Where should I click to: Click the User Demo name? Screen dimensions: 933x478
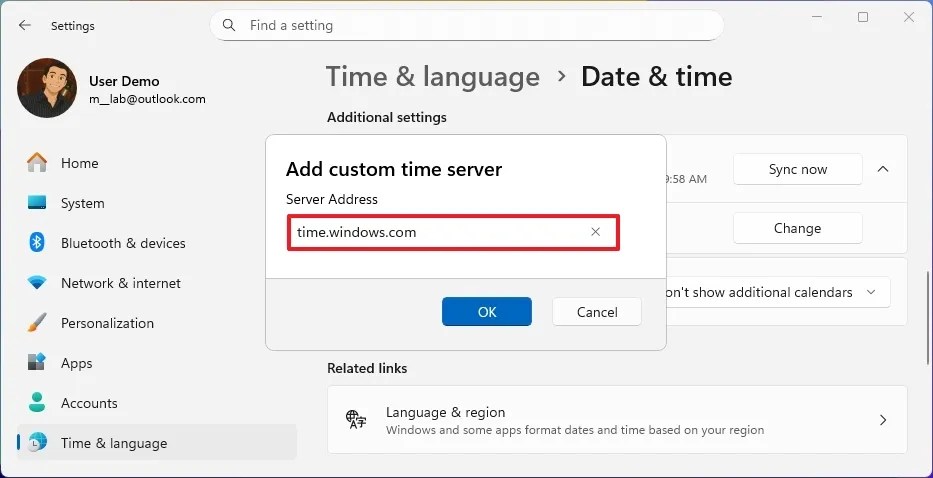click(x=124, y=81)
